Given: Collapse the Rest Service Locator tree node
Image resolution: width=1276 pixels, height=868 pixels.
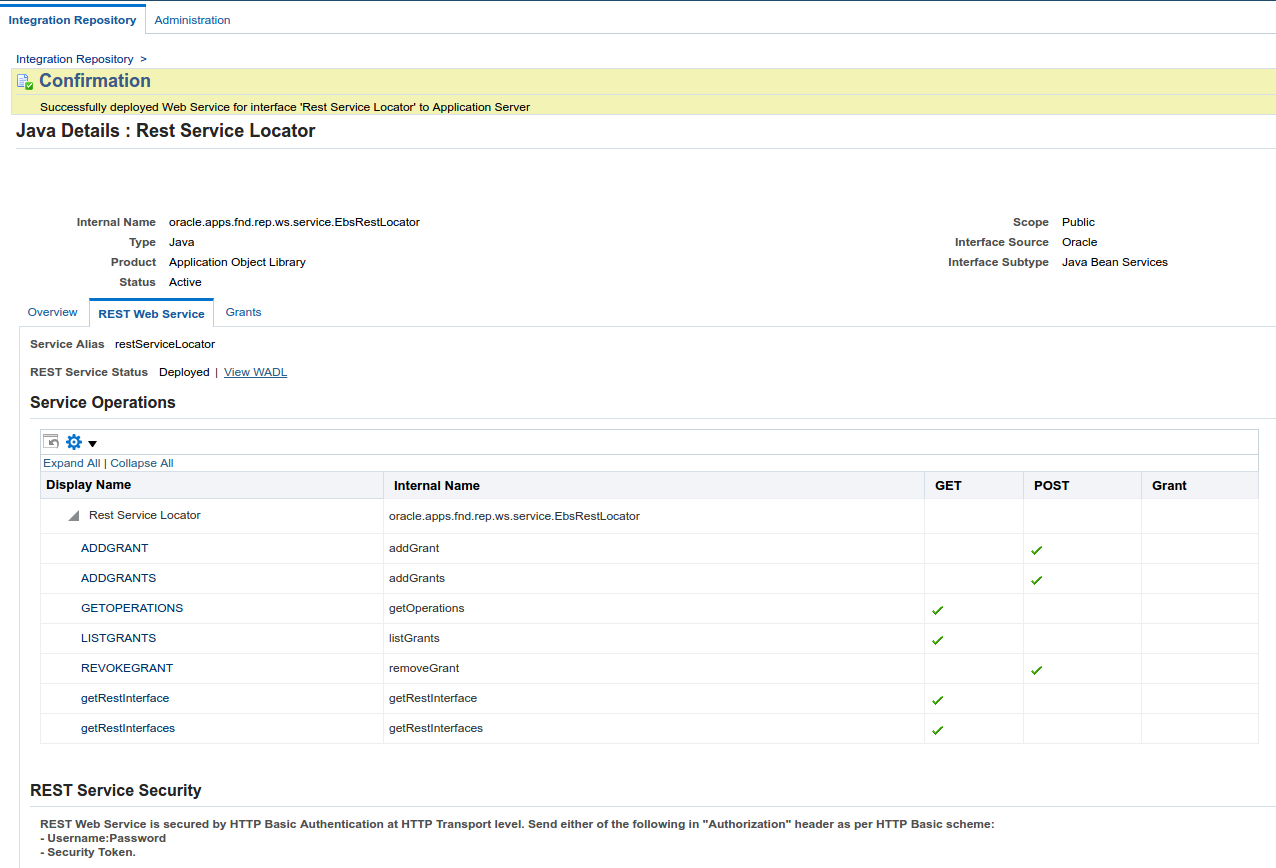Looking at the screenshot, I should (x=72, y=514).
